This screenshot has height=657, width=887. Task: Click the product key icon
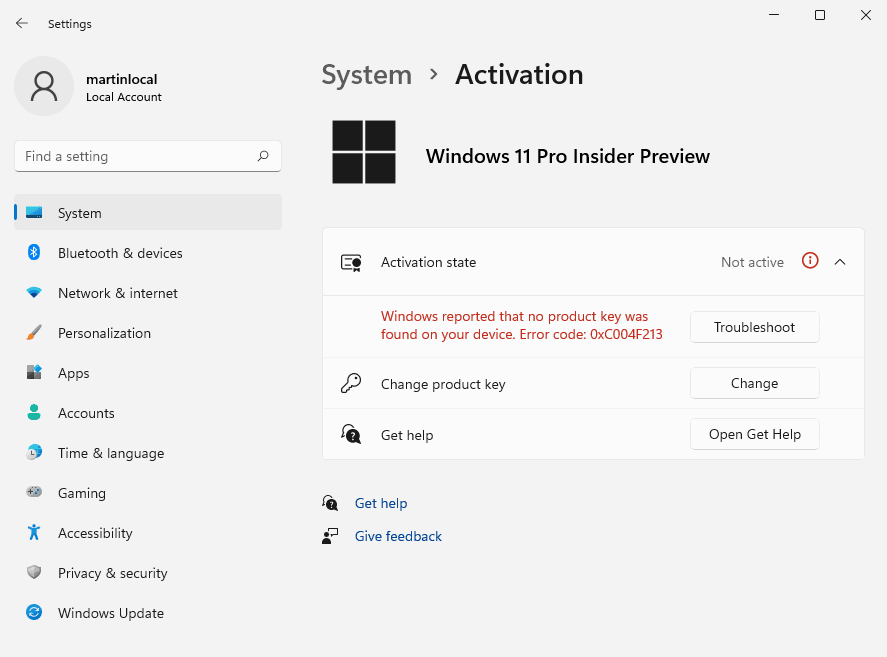(351, 383)
